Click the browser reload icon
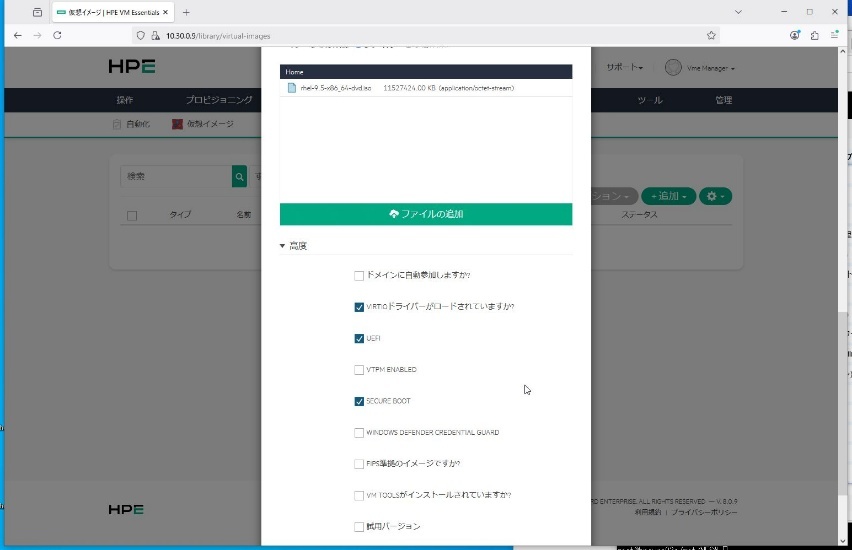This screenshot has width=852, height=550. (57, 35)
